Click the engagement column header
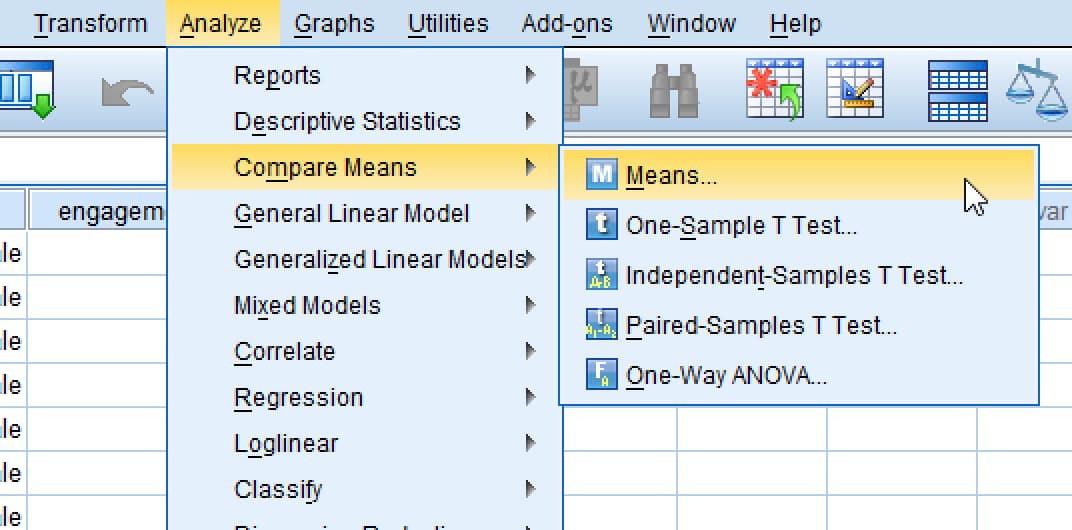Viewport: 1072px width, 530px height. [x=96, y=211]
